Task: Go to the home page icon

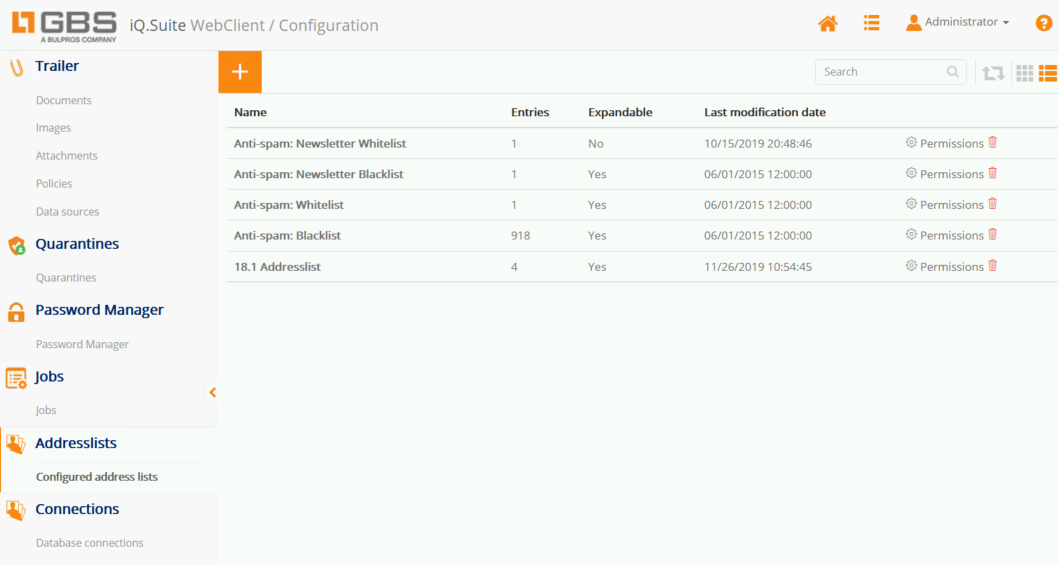Action: pyautogui.click(x=828, y=23)
